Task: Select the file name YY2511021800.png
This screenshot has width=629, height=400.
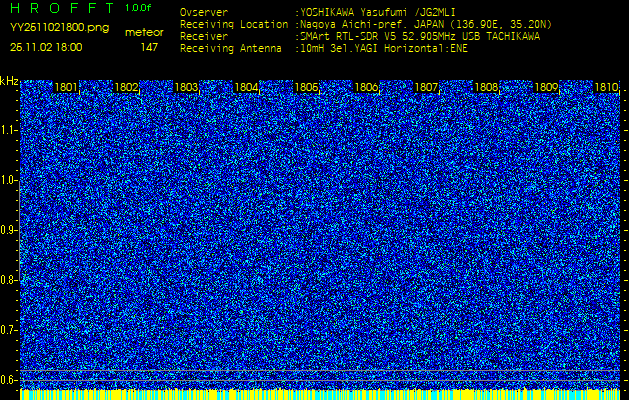Action: pyautogui.click(x=59, y=28)
